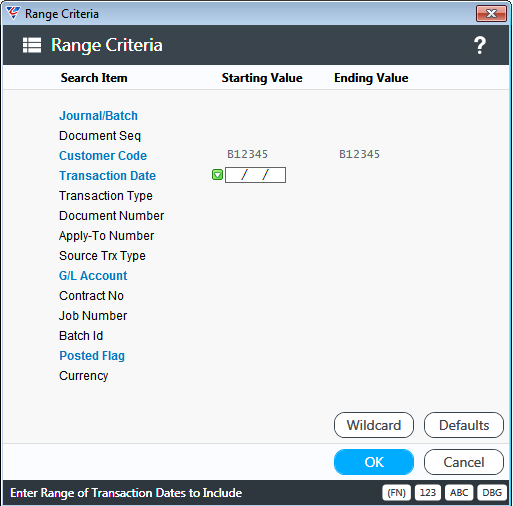Click the Cancel button

pyautogui.click(x=464, y=462)
